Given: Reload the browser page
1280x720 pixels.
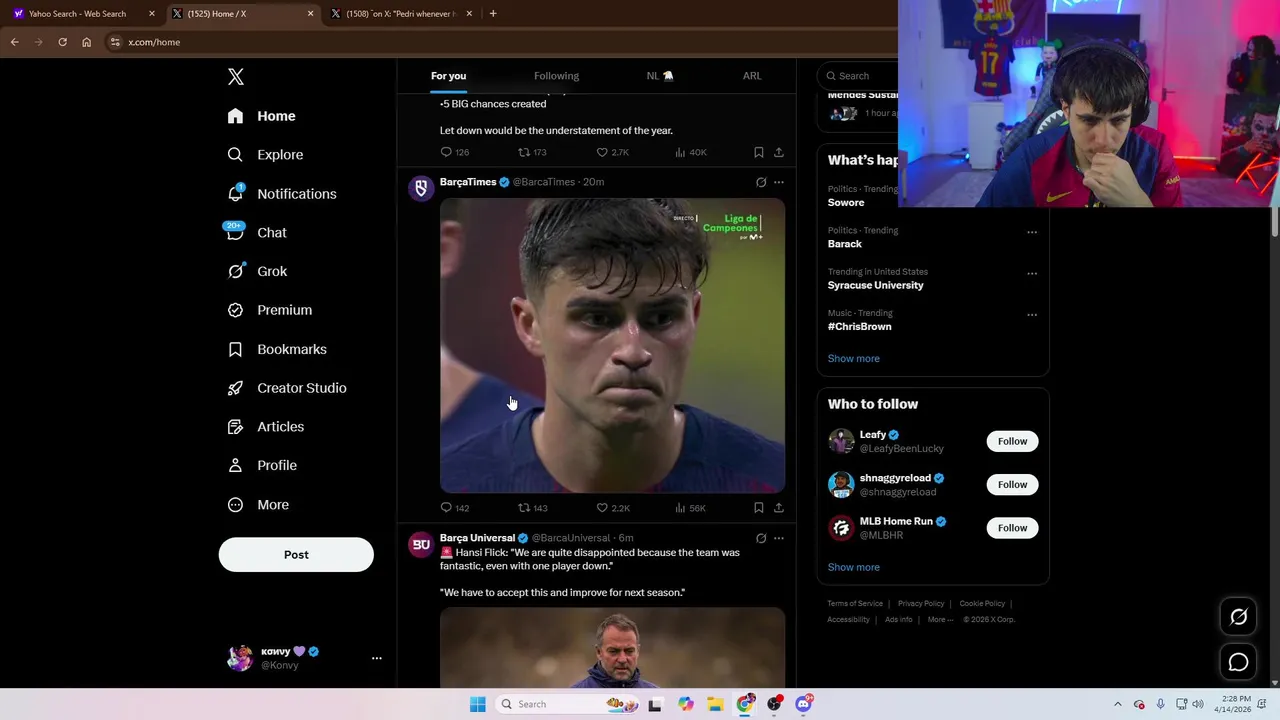Looking at the screenshot, I should [62, 42].
